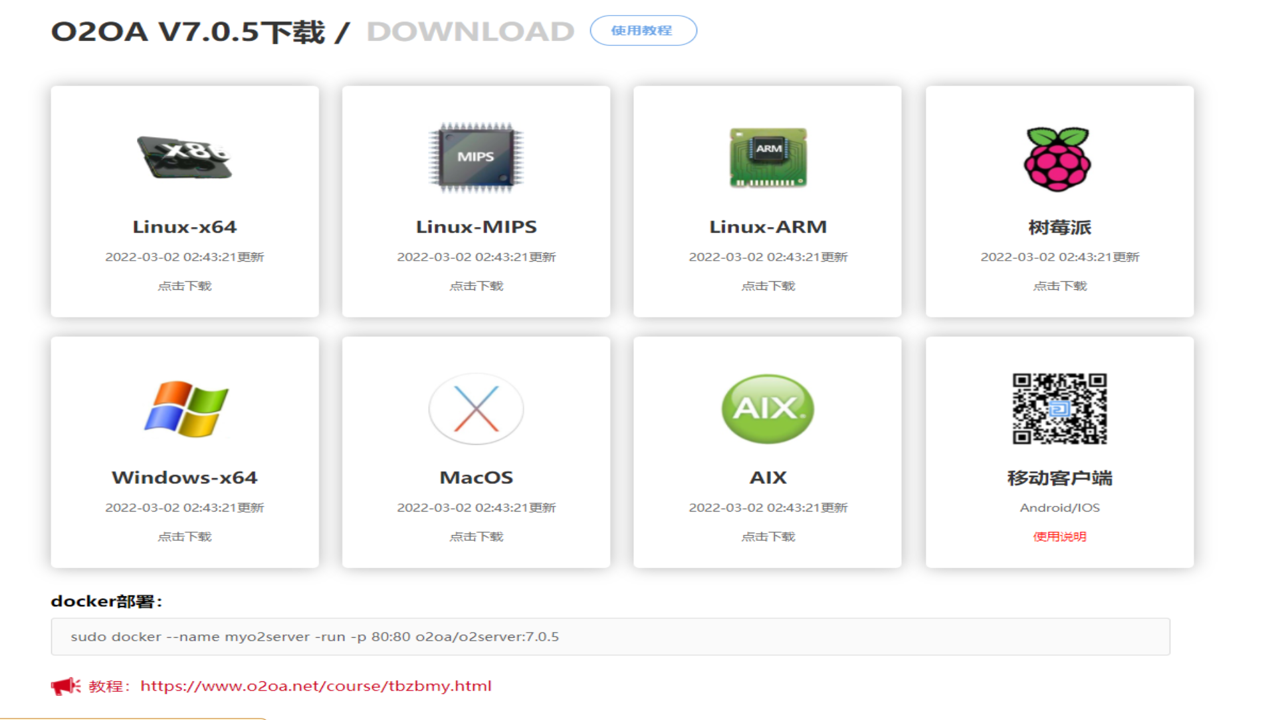Choose the Raspberry Pi logo icon
1280x720 pixels.
[1059, 158]
